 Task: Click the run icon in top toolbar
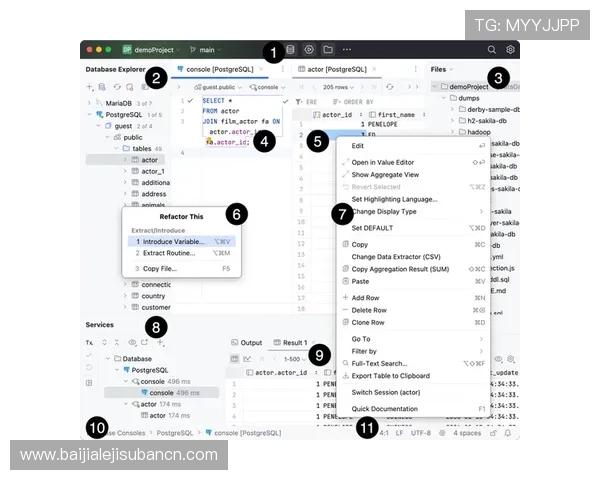point(309,49)
